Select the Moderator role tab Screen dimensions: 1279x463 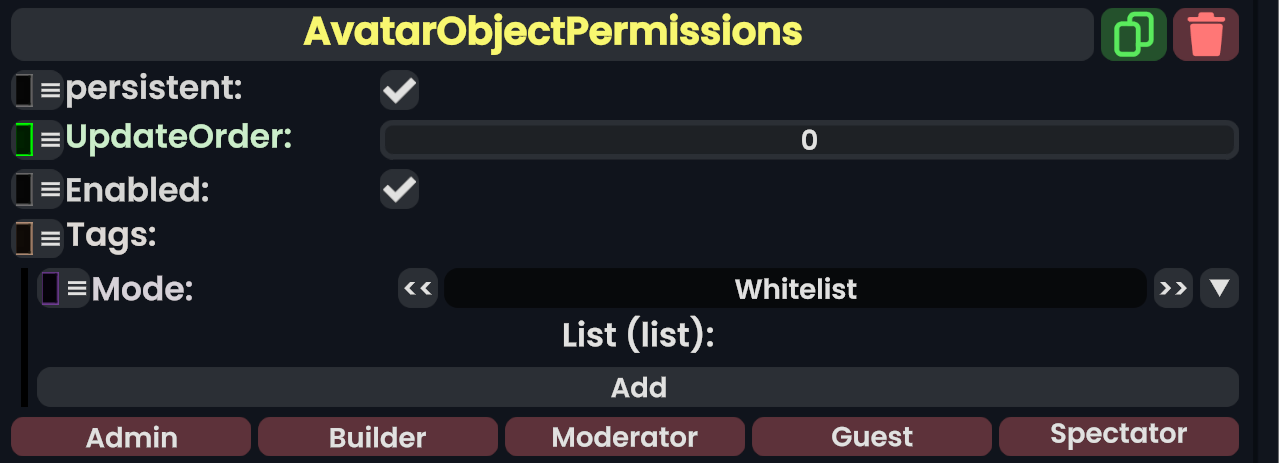pyautogui.click(x=625, y=437)
